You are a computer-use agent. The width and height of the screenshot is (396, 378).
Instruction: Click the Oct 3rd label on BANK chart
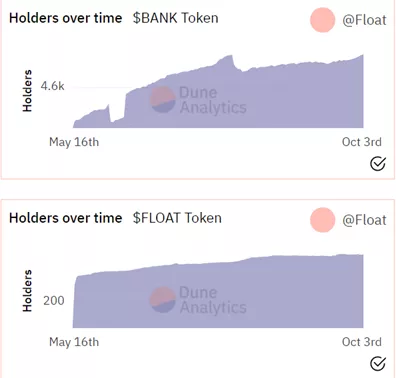click(x=362, y=142)
